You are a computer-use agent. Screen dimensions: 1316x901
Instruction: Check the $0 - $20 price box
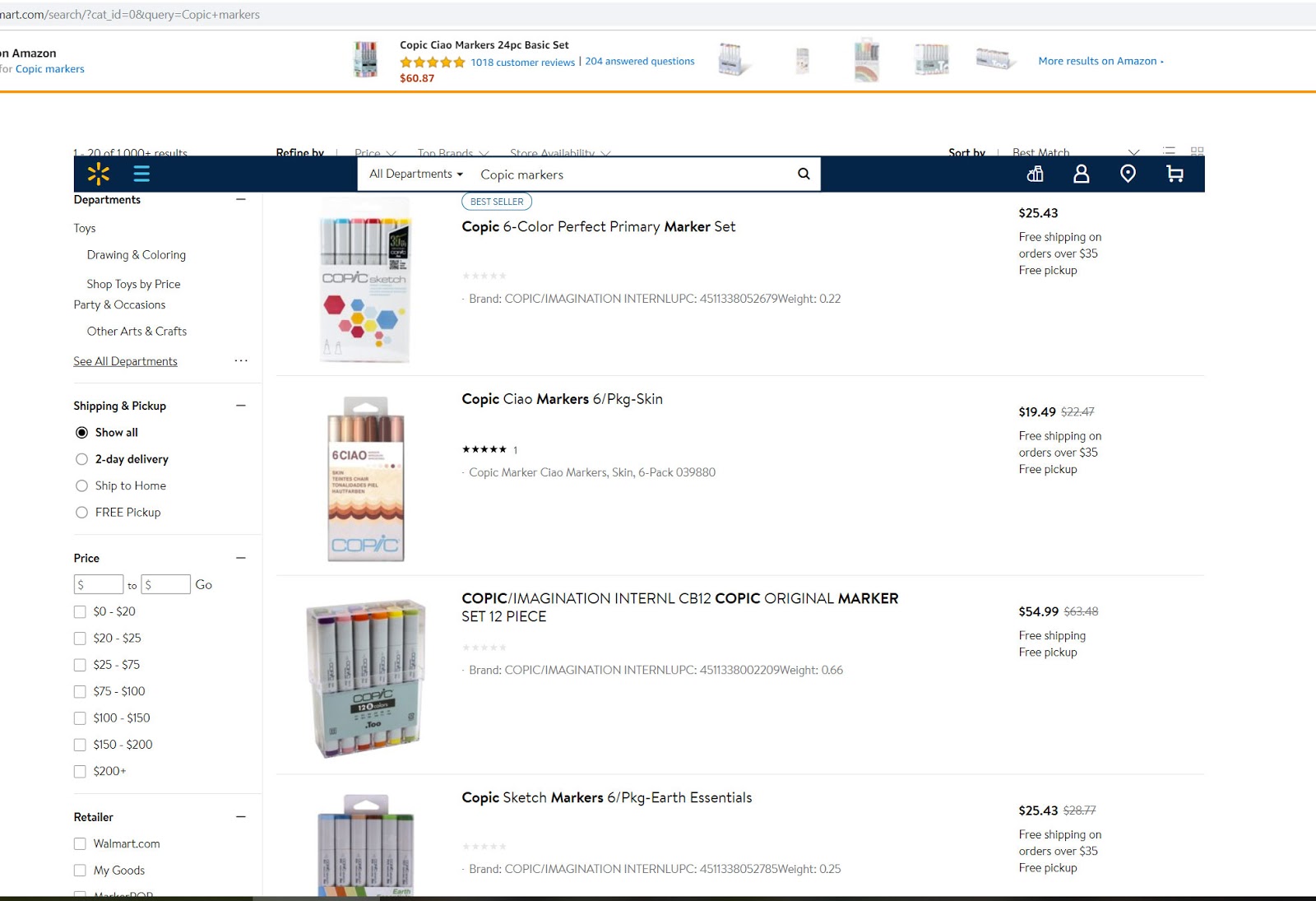point(80,611)
